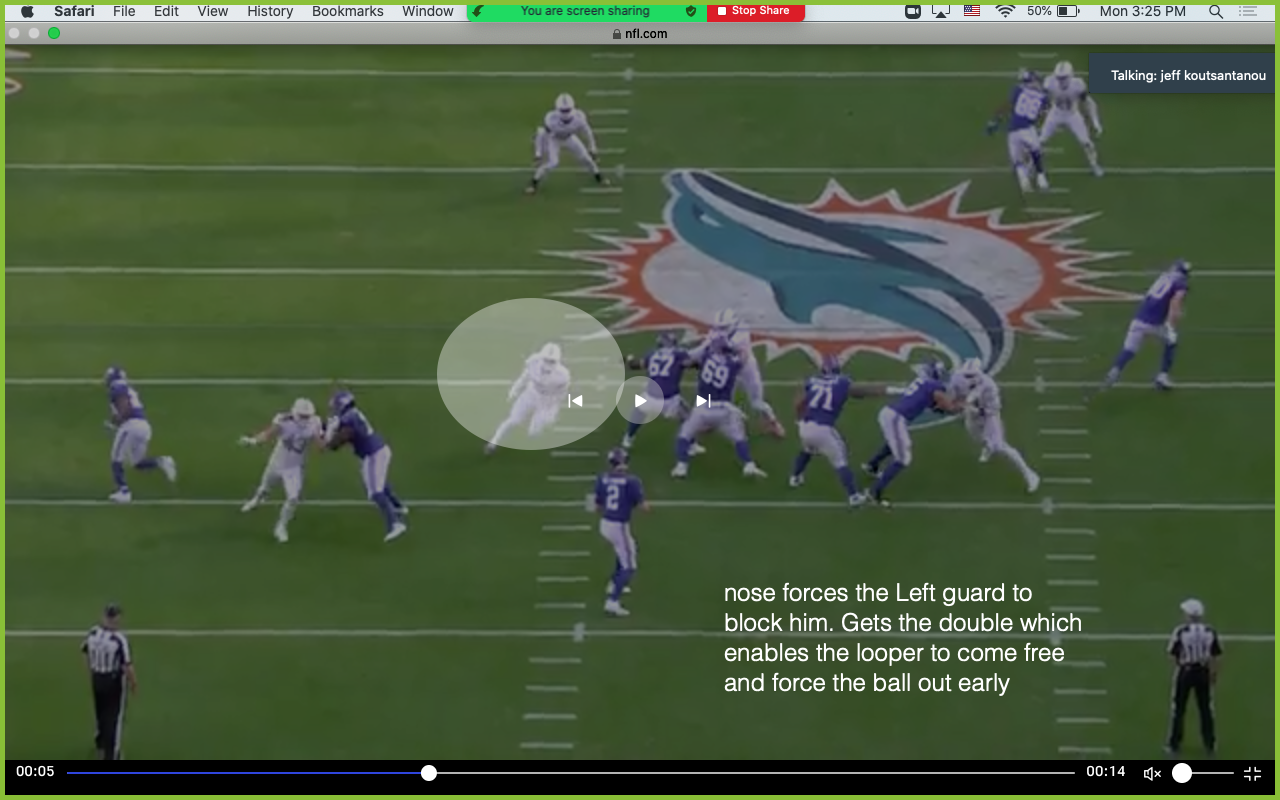Click the volume slider knob
Screen dimensions: 1280x800
tap(1182, 773)
